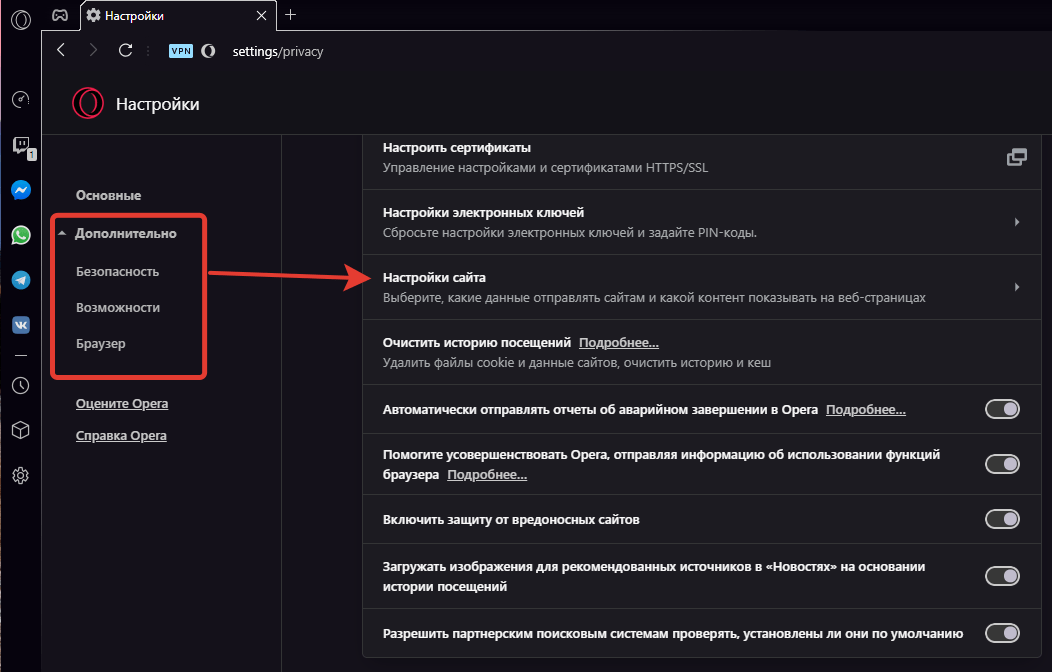Screen dimensions: 1052x672
Task: Open Messenger sidebar panel
Action: pos(20,190)
